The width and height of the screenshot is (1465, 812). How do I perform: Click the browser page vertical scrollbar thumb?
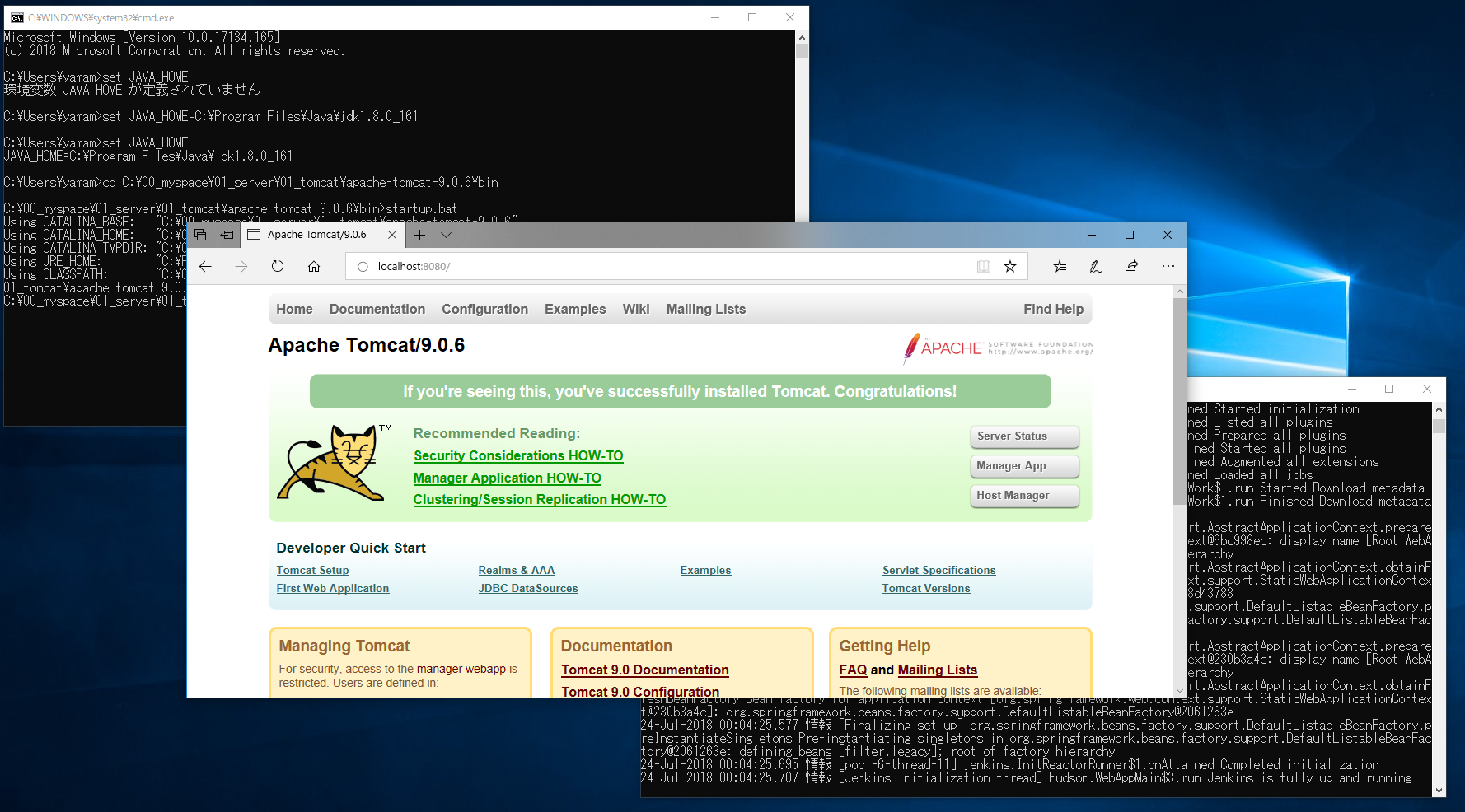(1180, 402)
